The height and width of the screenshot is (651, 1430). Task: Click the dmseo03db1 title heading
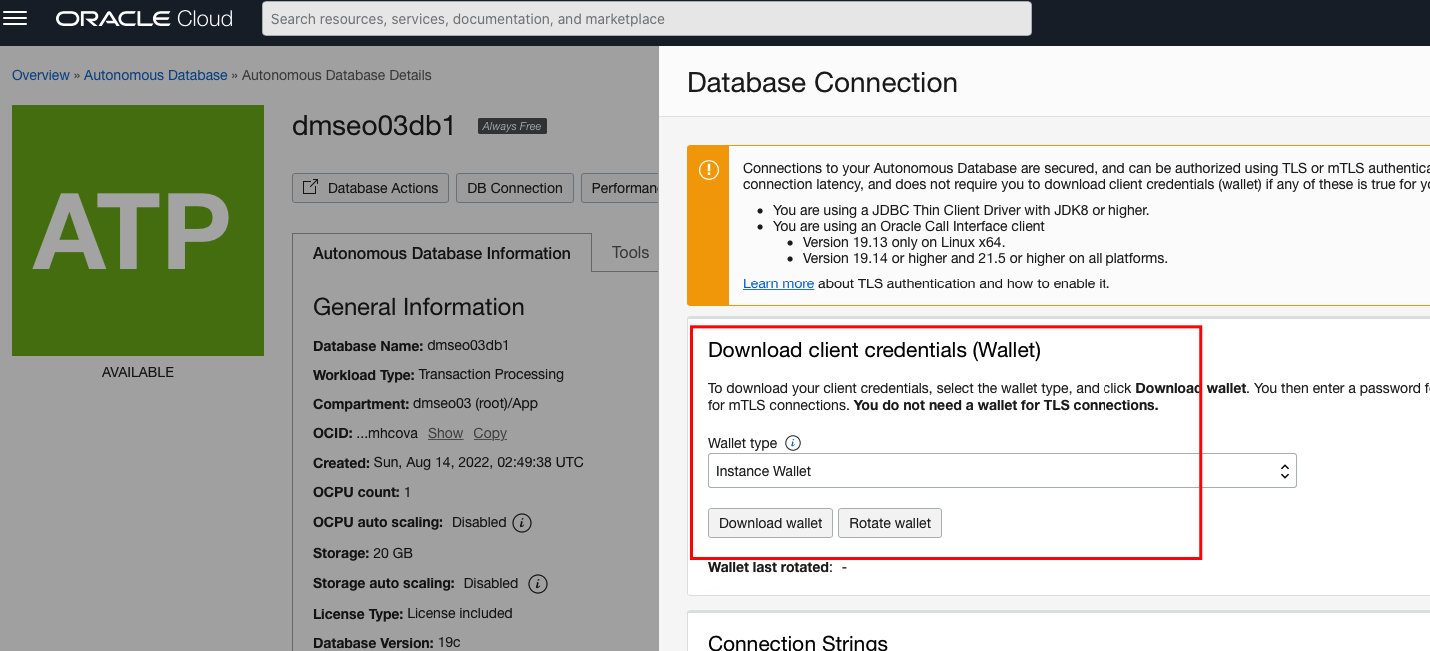coord(374,126)
